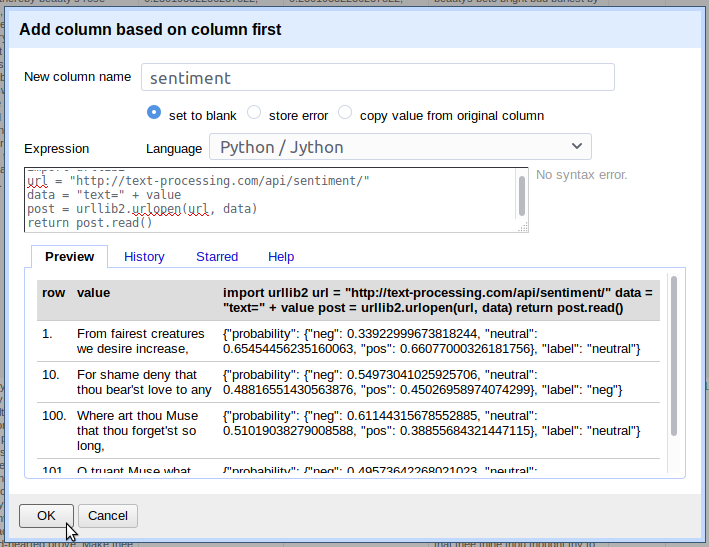Select the 'store error' radio option
The height and width of the screenshot is (547, 709).
coord(254,114)
